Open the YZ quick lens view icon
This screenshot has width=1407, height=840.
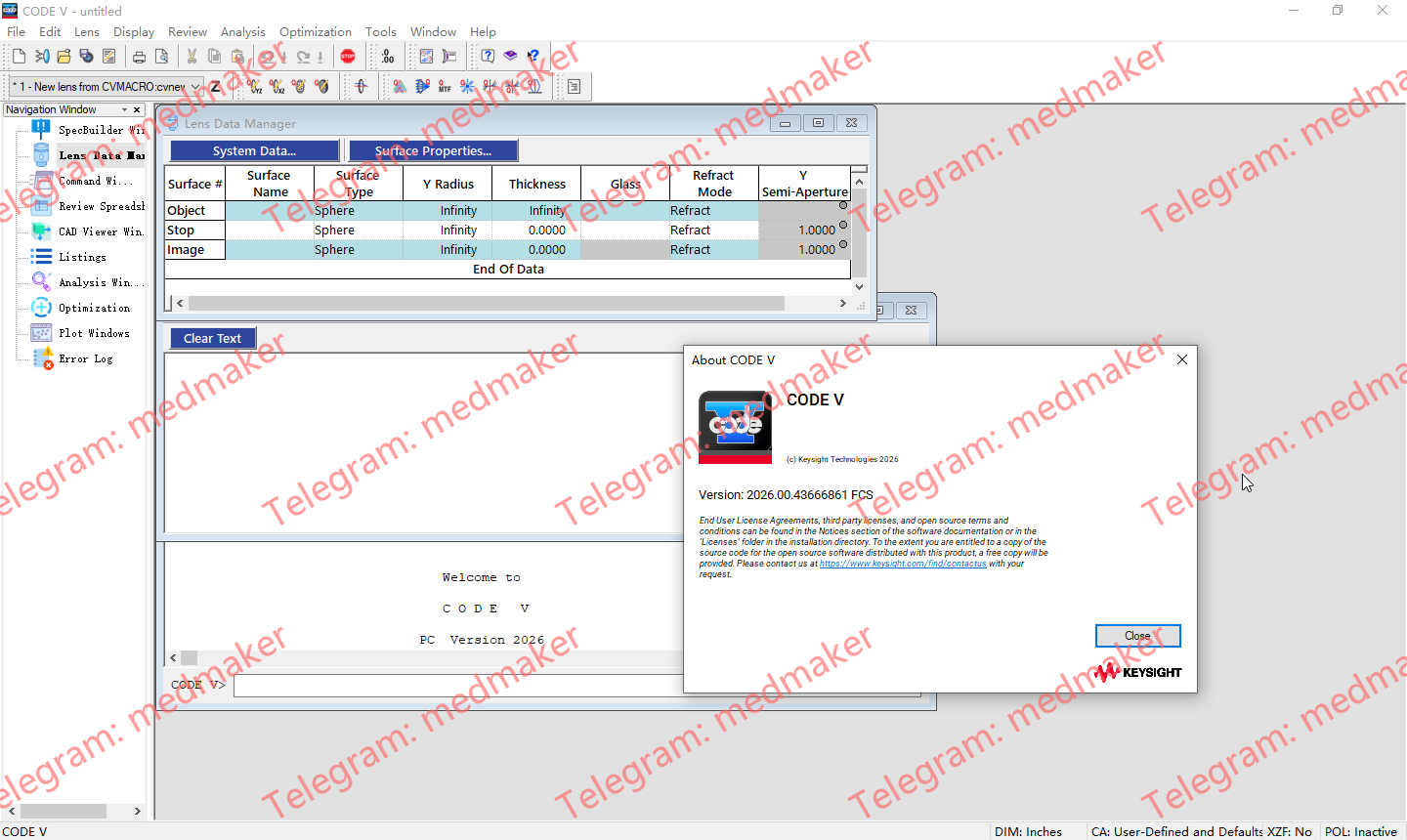pos(256,86)
